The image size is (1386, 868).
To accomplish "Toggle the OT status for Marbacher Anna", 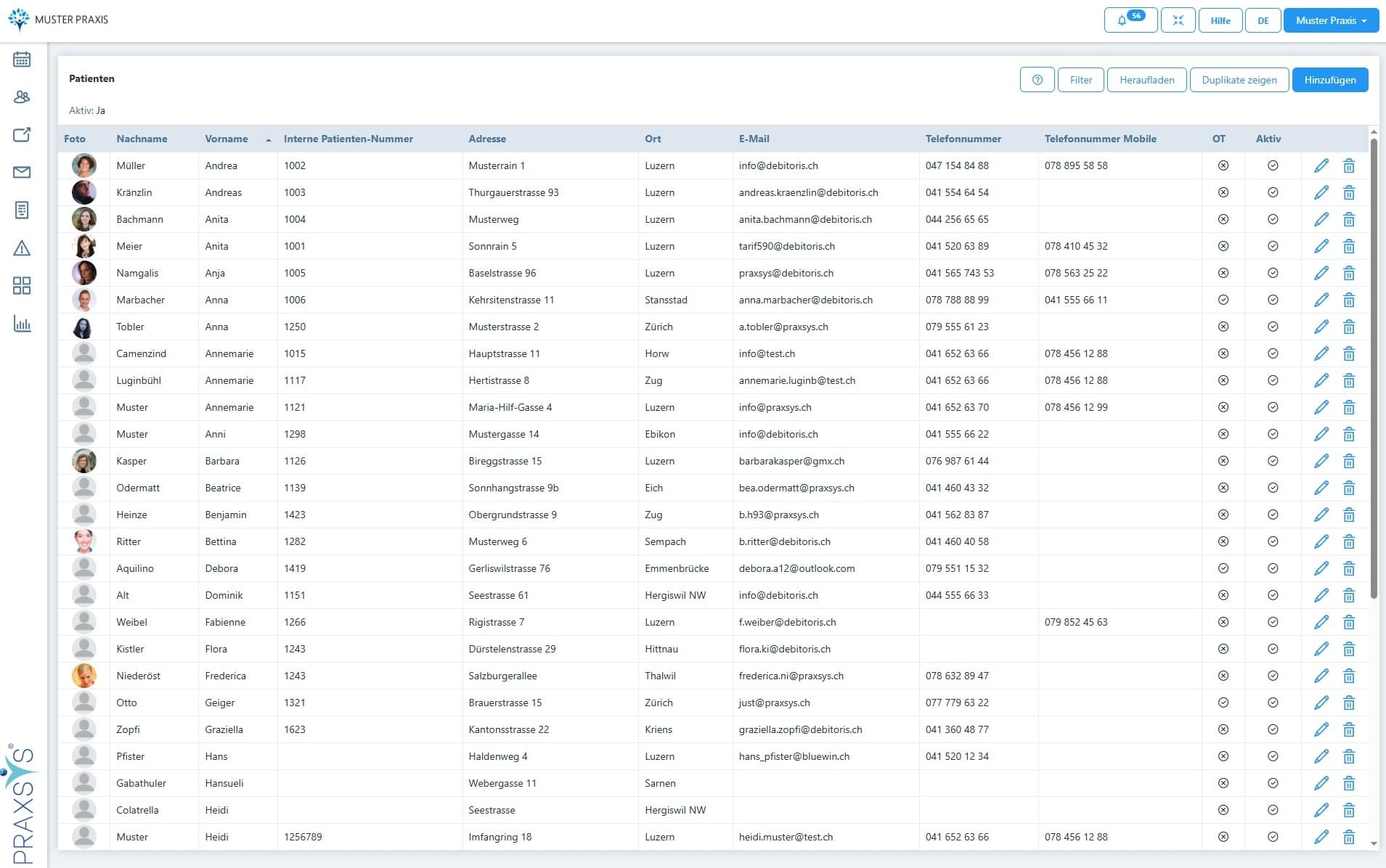I will [x=1223, y=300].
